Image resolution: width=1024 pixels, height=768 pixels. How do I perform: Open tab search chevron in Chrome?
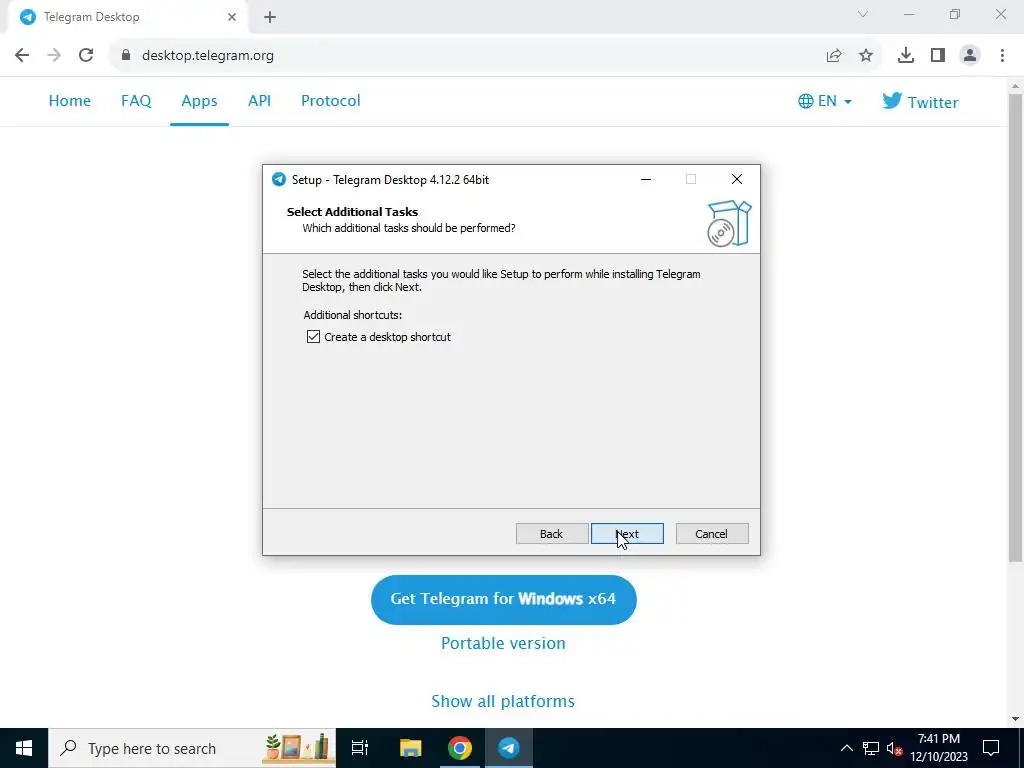tap(863, 14)
